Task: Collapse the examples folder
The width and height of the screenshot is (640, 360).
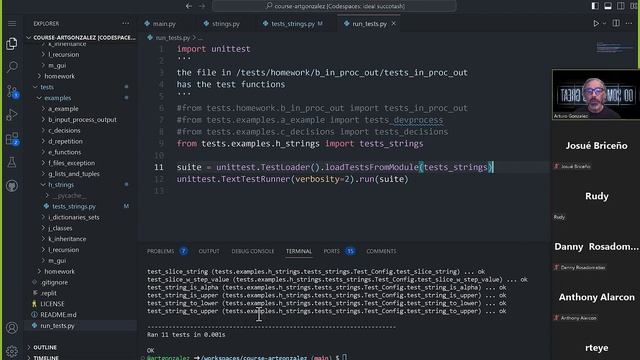Action: coord(58,98)
